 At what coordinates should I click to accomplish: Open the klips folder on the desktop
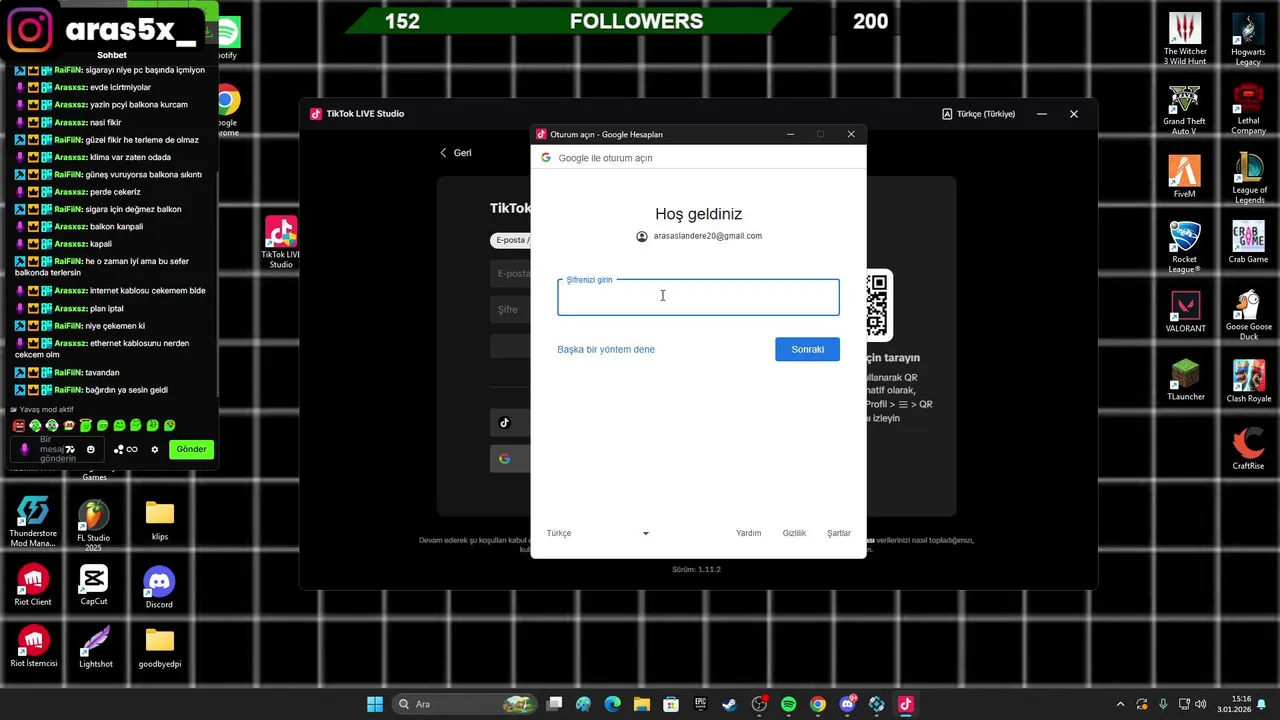[x=159, y=521]
